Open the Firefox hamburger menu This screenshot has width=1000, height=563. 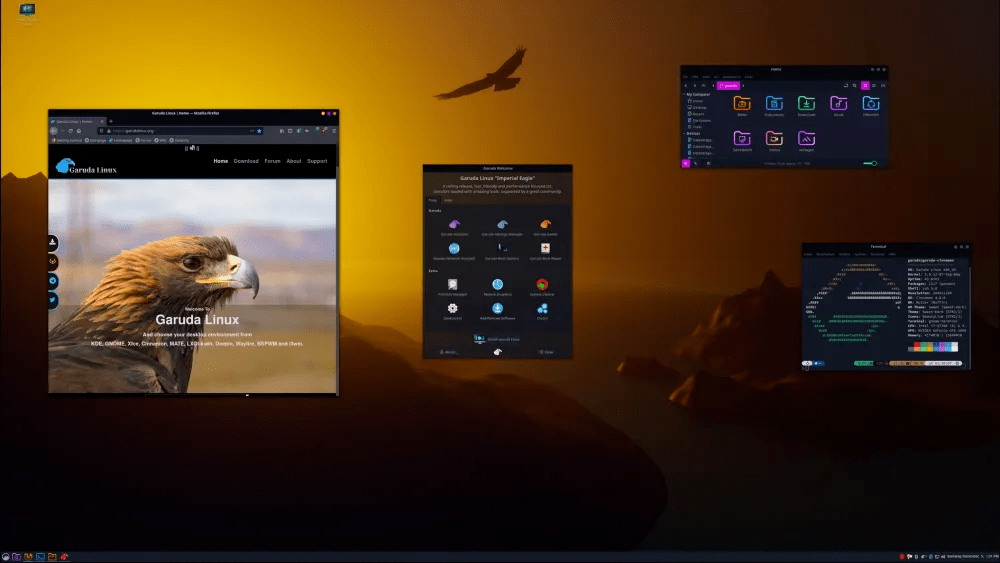334,131
